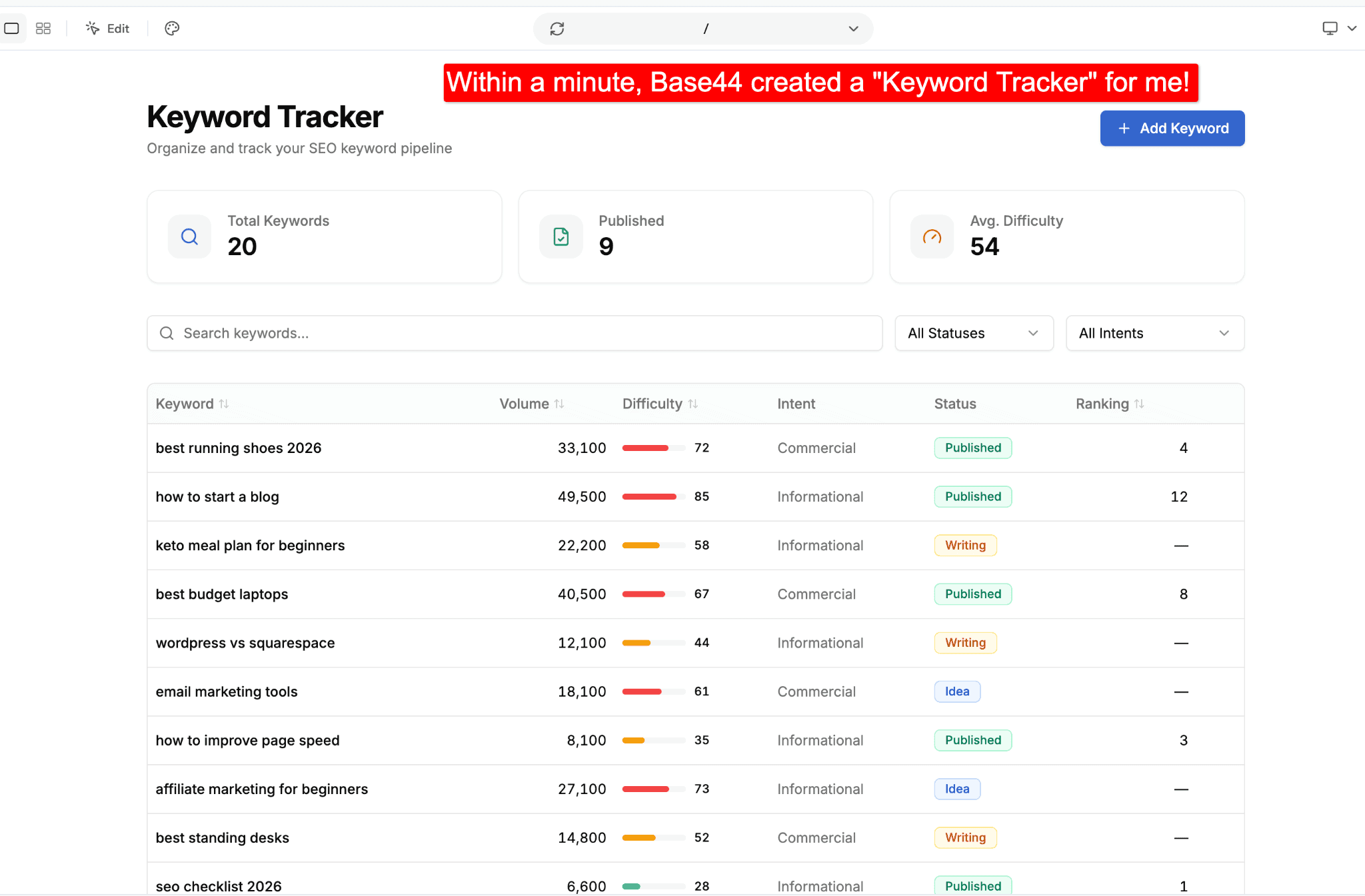Screen dimensions: 1365x896
Task: Click Commercial intent for best budget laptops
Action: point(816,594)
